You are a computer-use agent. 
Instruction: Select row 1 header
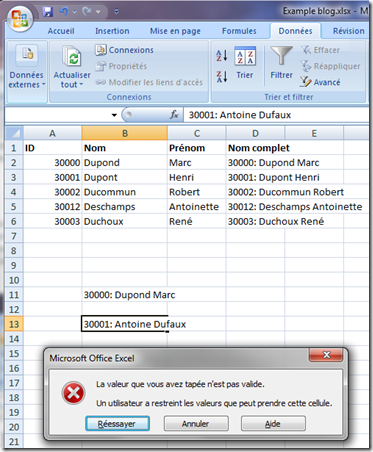click(x=14, y=148)
